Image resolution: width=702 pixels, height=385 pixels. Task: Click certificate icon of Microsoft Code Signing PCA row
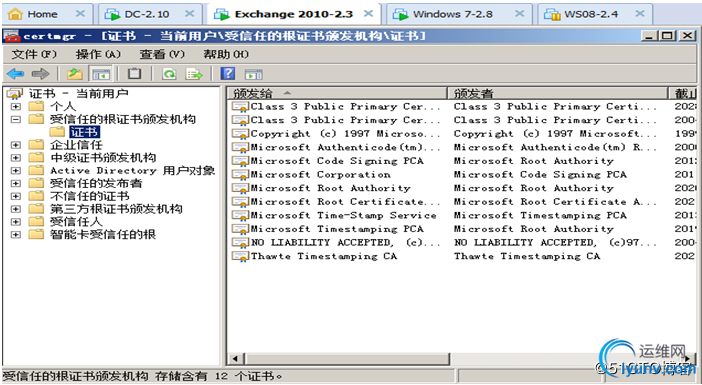240,161
